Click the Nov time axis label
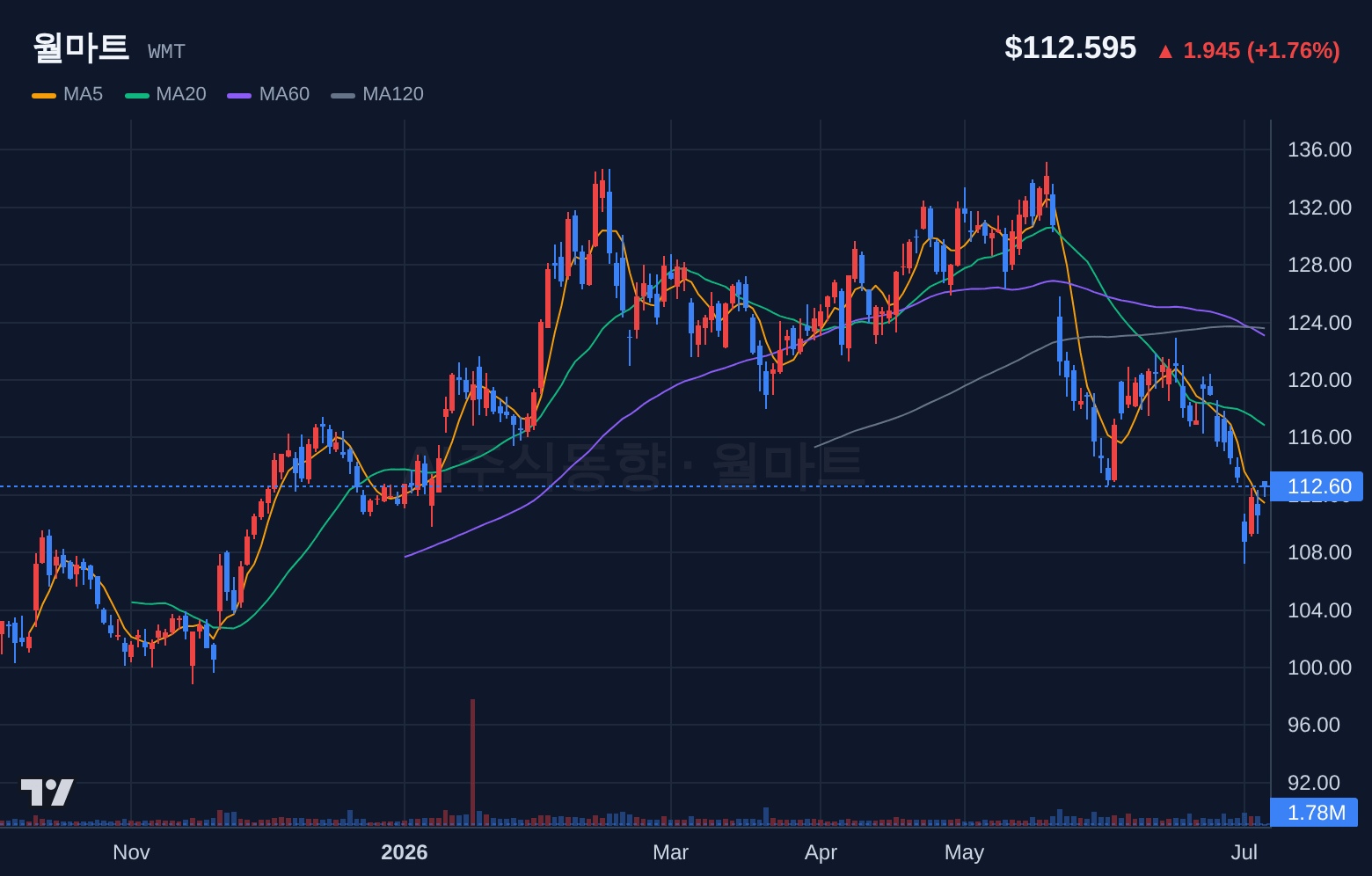 click(x=131, y=852)
